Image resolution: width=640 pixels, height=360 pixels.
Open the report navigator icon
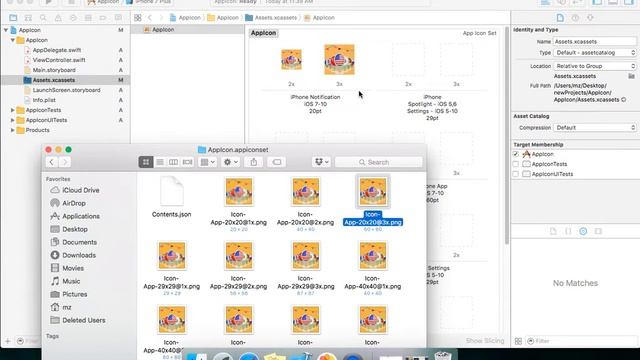118,18
